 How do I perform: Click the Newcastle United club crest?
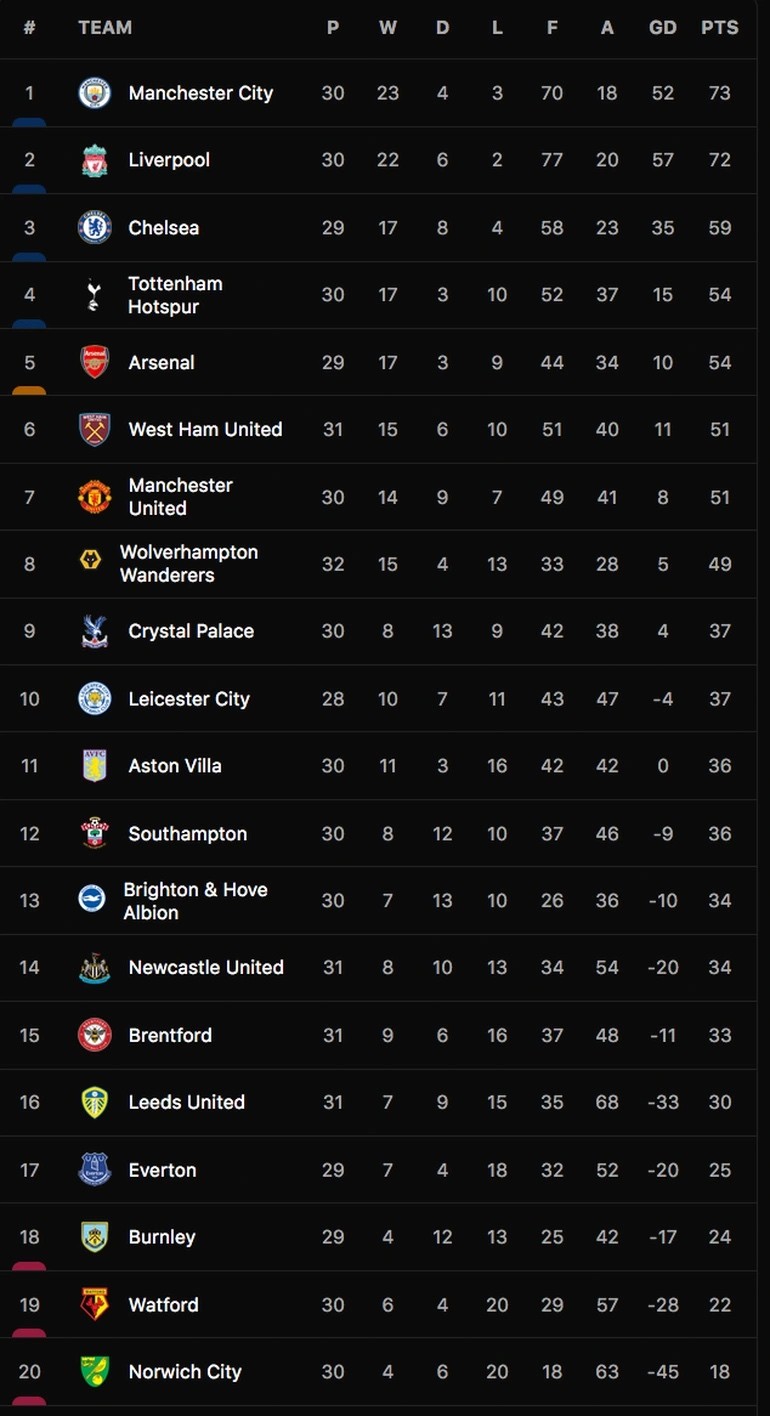click(94, 967)
